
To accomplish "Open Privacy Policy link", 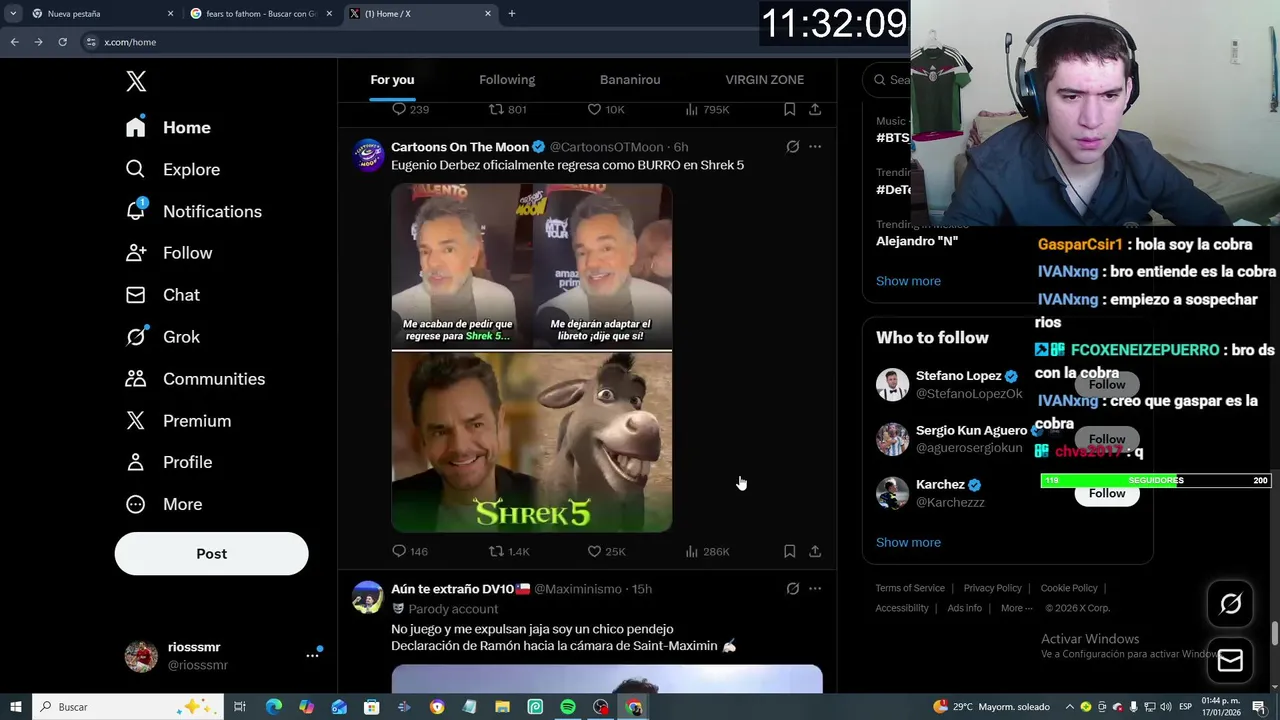I will pos(992,588).
